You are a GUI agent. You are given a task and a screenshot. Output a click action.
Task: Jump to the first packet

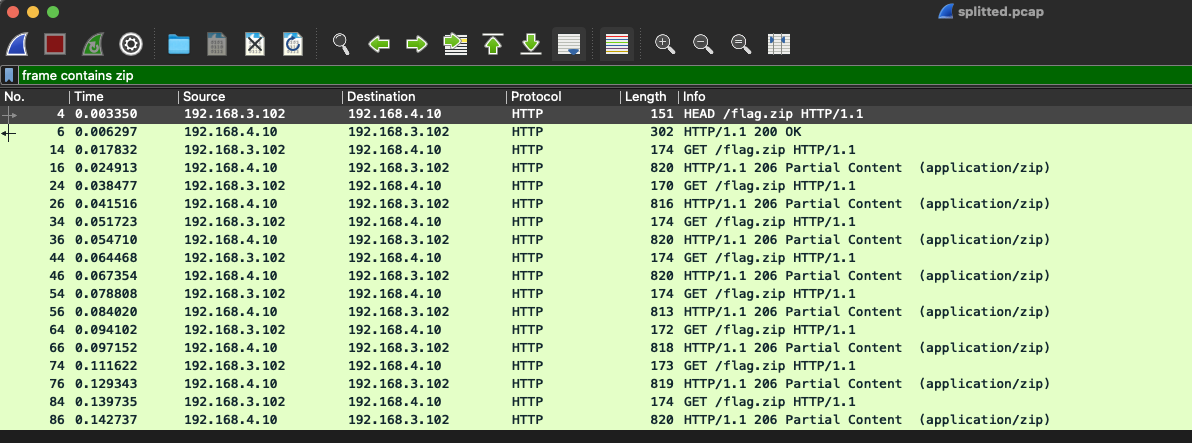(x=493, y=44)
